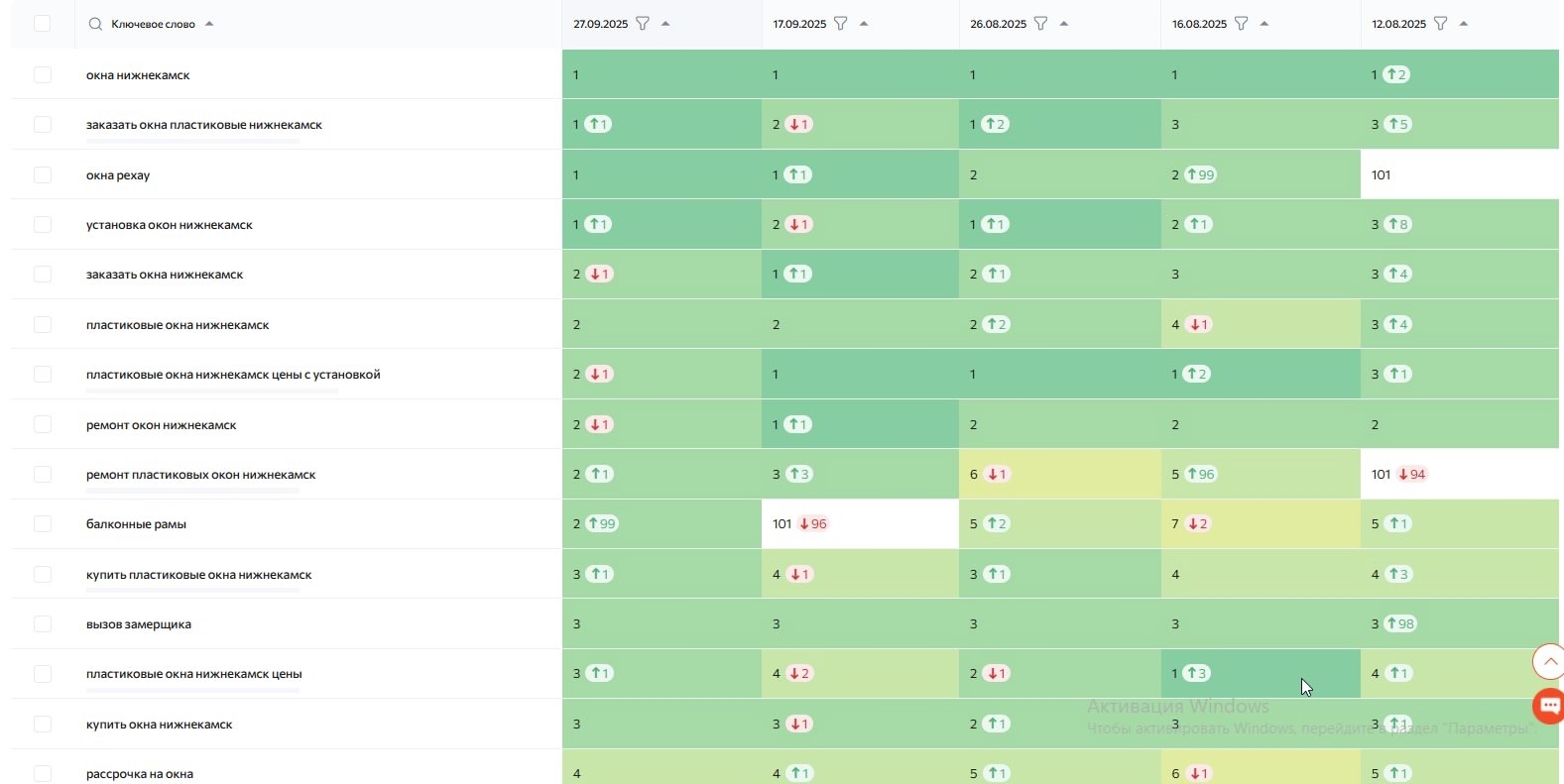Select checkbox for 'балконные рамы'
1564x784 pixels.
tap(42, 523)
